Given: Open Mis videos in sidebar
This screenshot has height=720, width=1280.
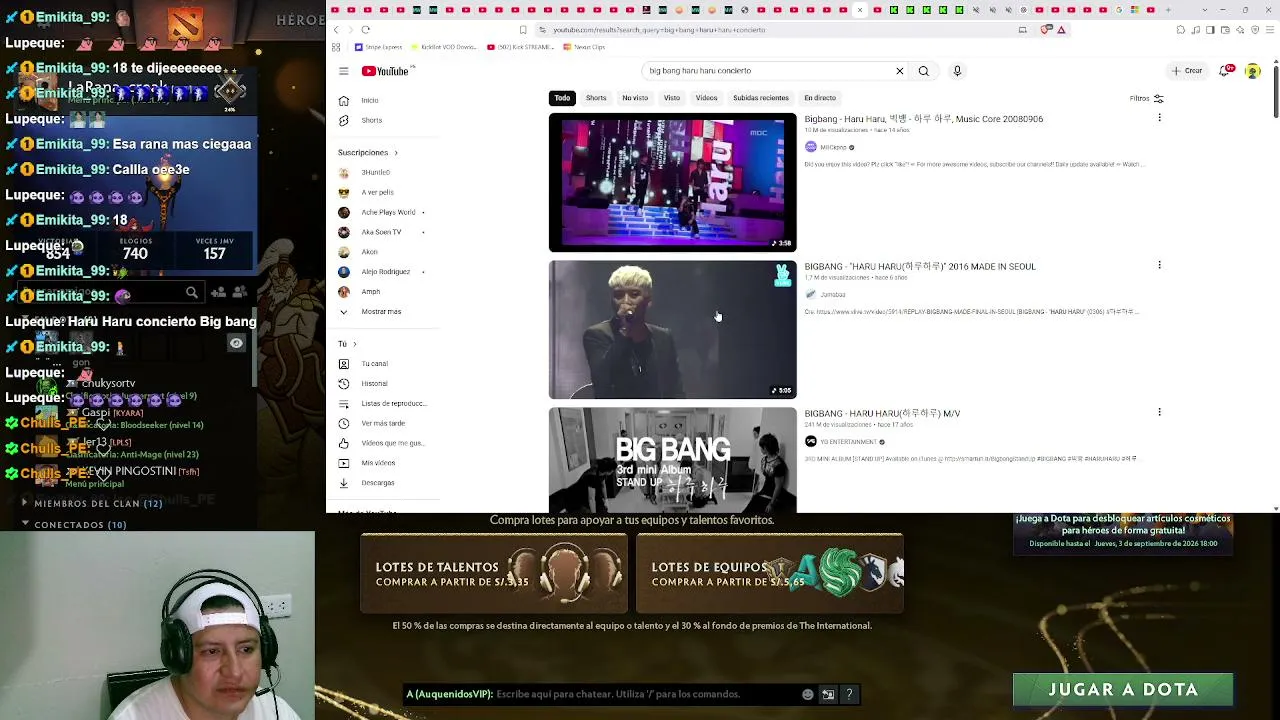Looking at the screenshot, I should pos(378,463).
